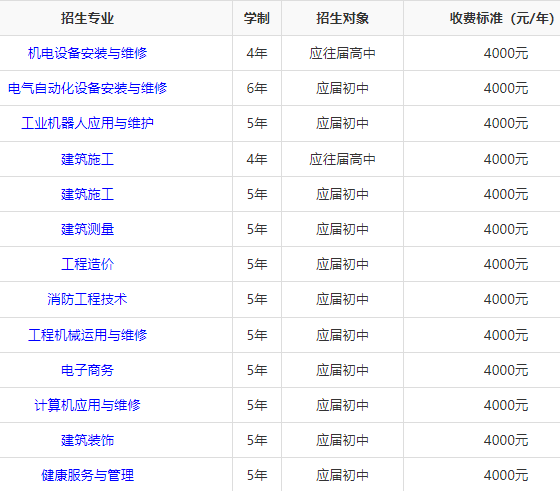Image resolution: width=560 pixels, height=491 pixels.
Task: Click the 招生对象 column header
Action: coord(342,18)
